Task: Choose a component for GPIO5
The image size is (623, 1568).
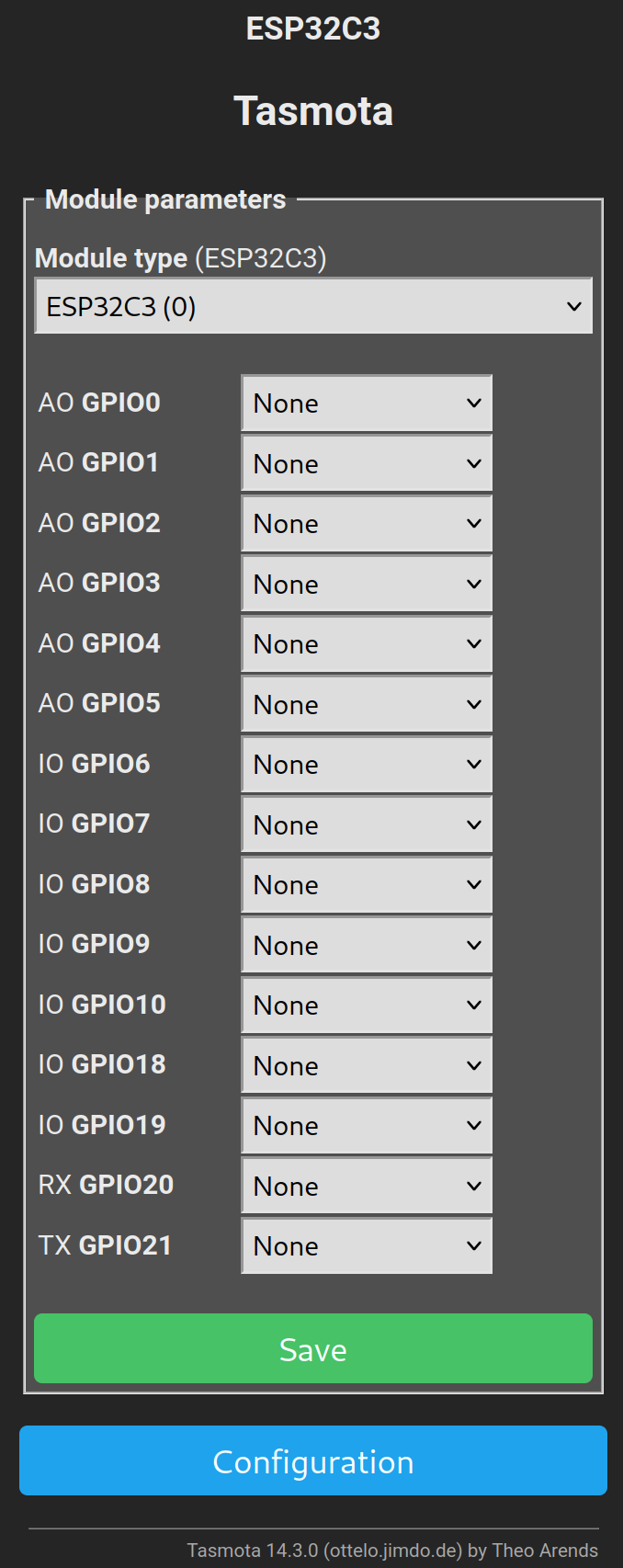Action: tap(367, 704)
